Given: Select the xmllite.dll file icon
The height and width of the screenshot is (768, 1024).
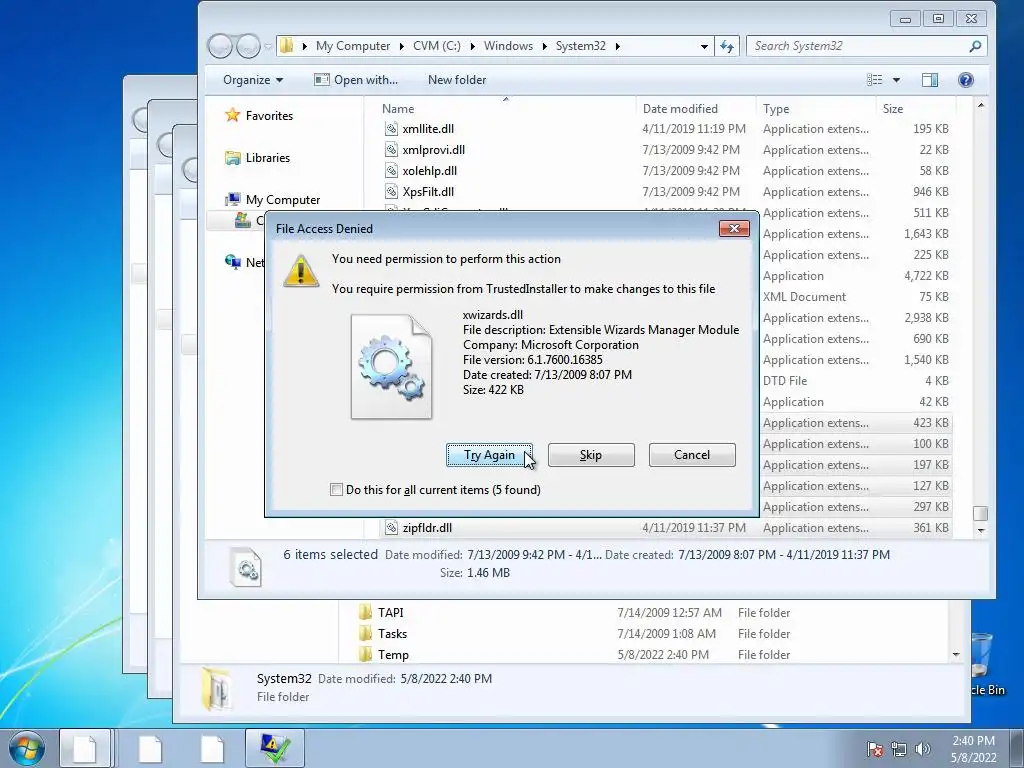Looking at the screenshot, I should 391,129.
